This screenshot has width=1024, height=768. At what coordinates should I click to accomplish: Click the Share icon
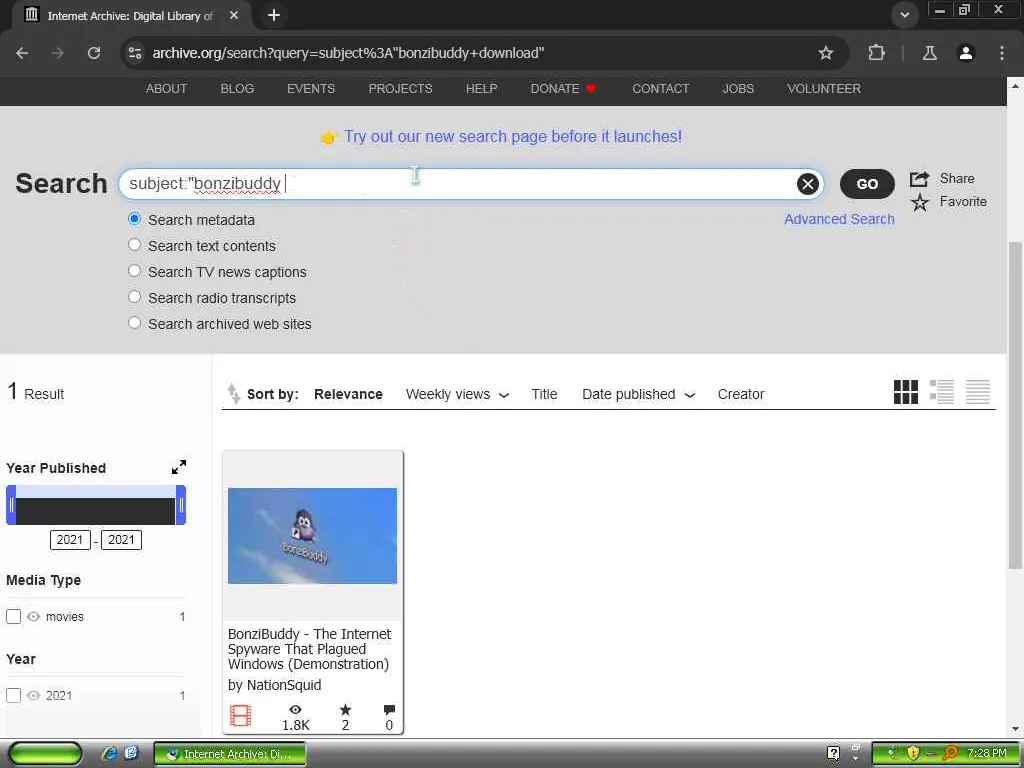tap(919, 178)
